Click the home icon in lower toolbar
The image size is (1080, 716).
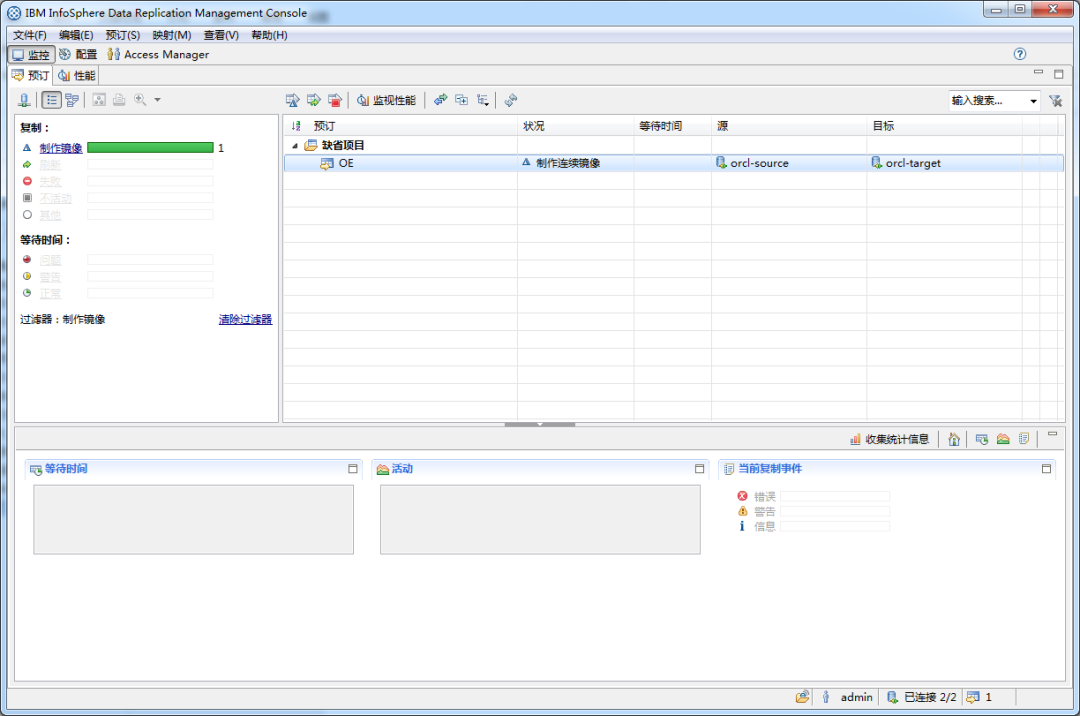(954, 439)
